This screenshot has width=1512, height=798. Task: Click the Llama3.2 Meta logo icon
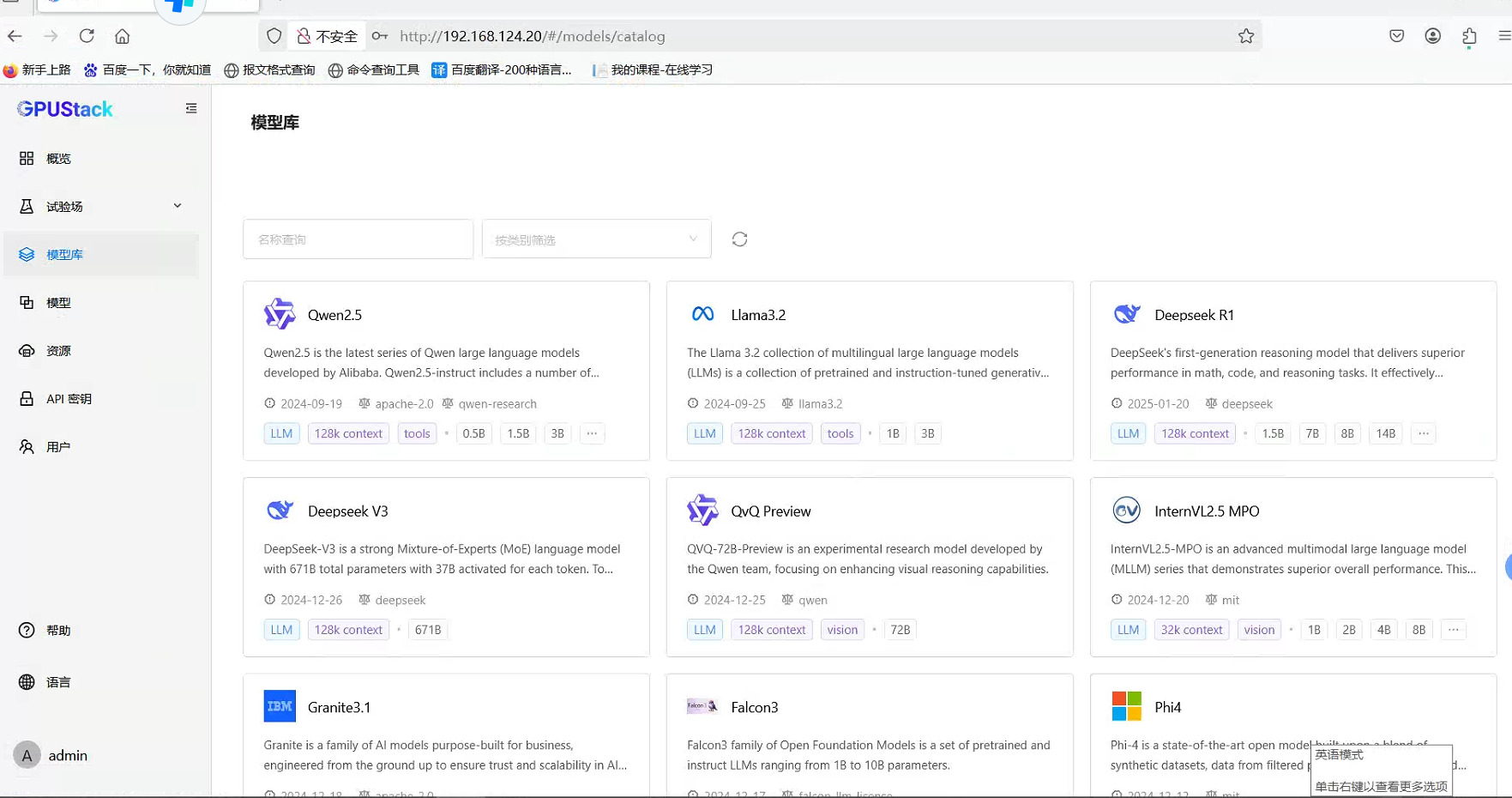click(x=702, y=314)
